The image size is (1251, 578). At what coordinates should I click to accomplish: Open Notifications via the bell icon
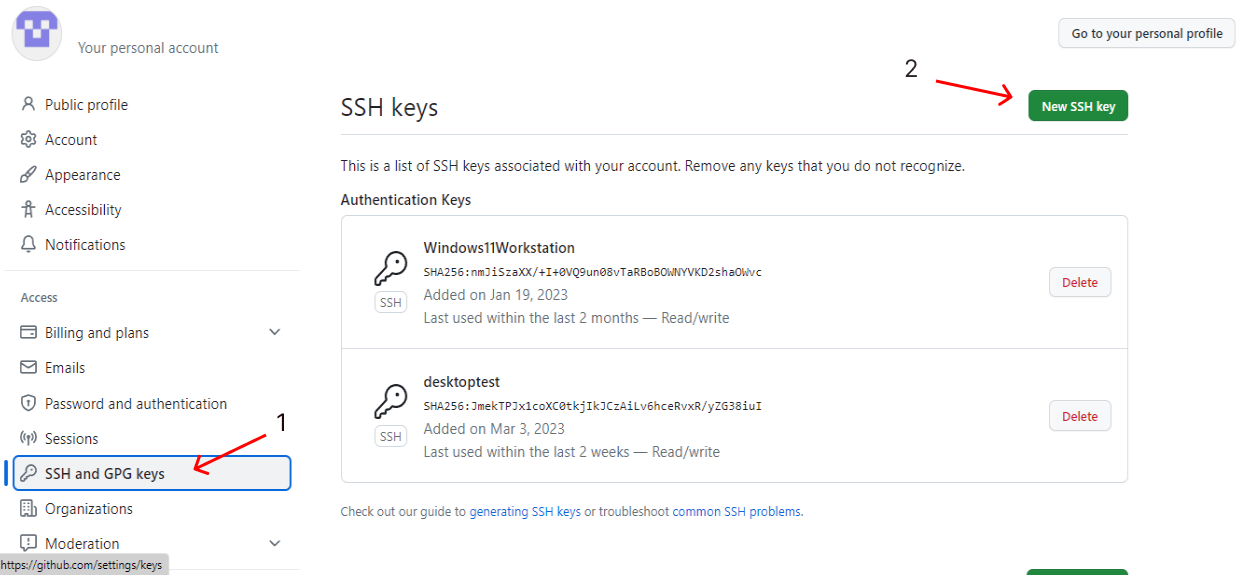(x=28, y=244)
